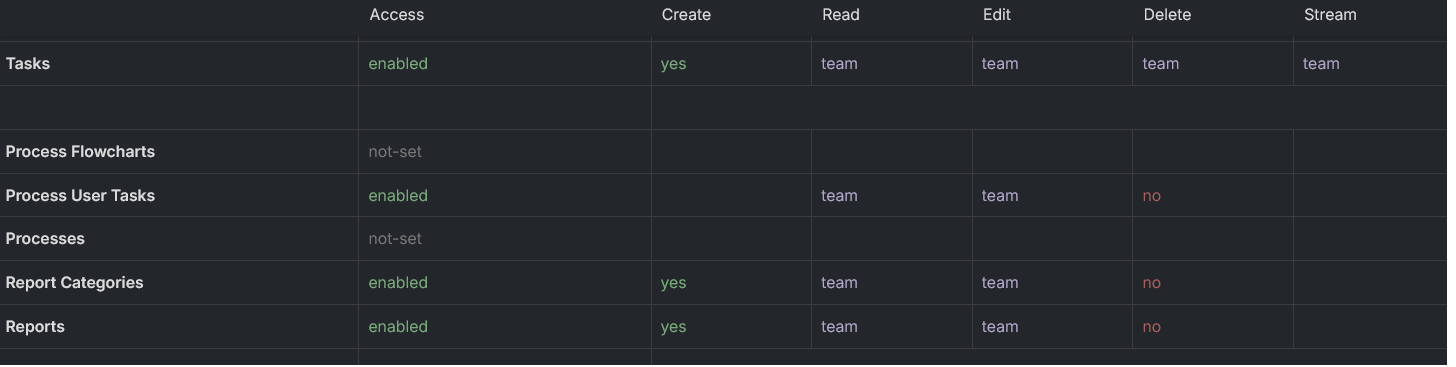Open Process User Tasks read 'team' value

840,196
